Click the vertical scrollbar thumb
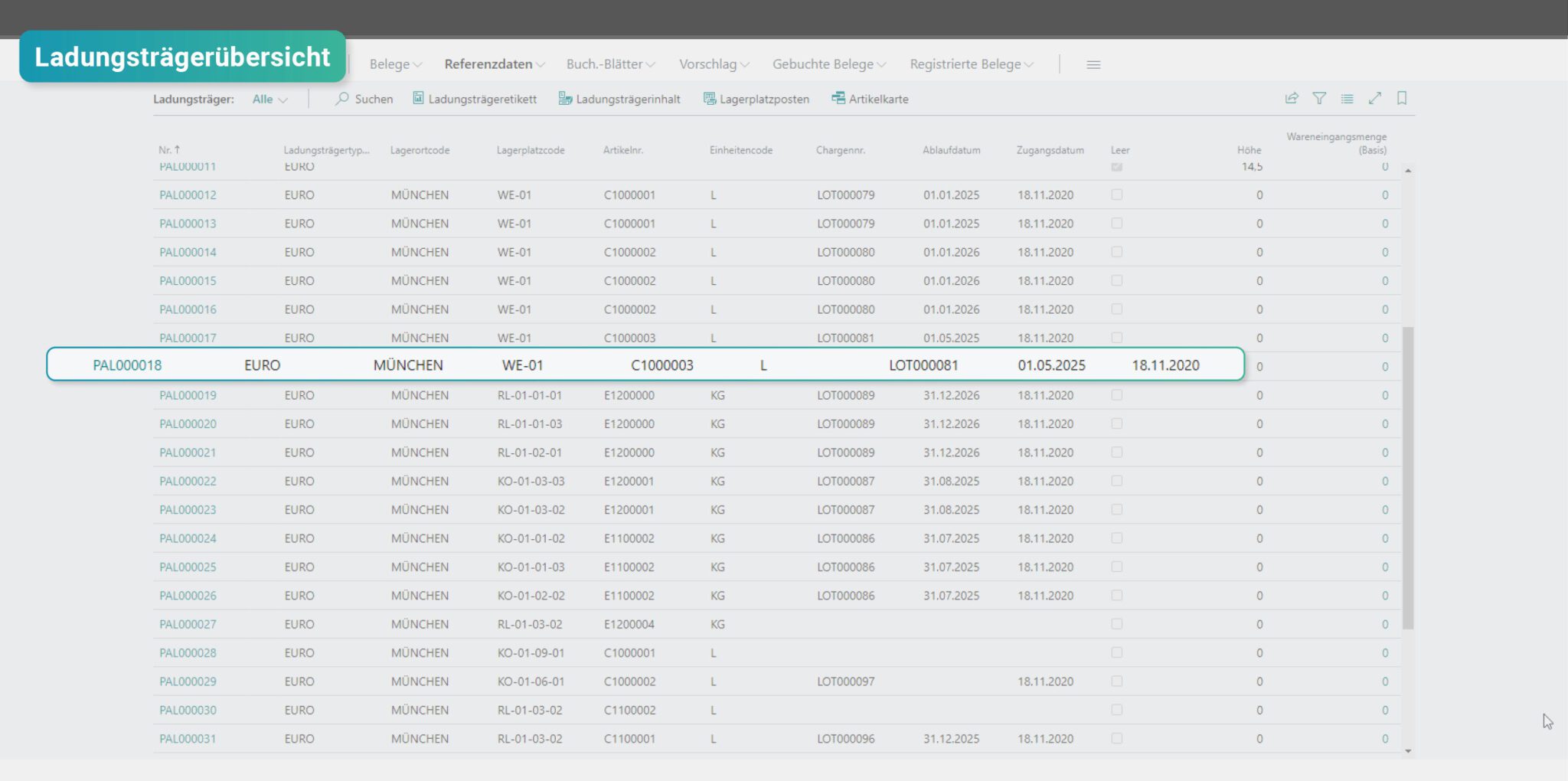 point(1408,478)
